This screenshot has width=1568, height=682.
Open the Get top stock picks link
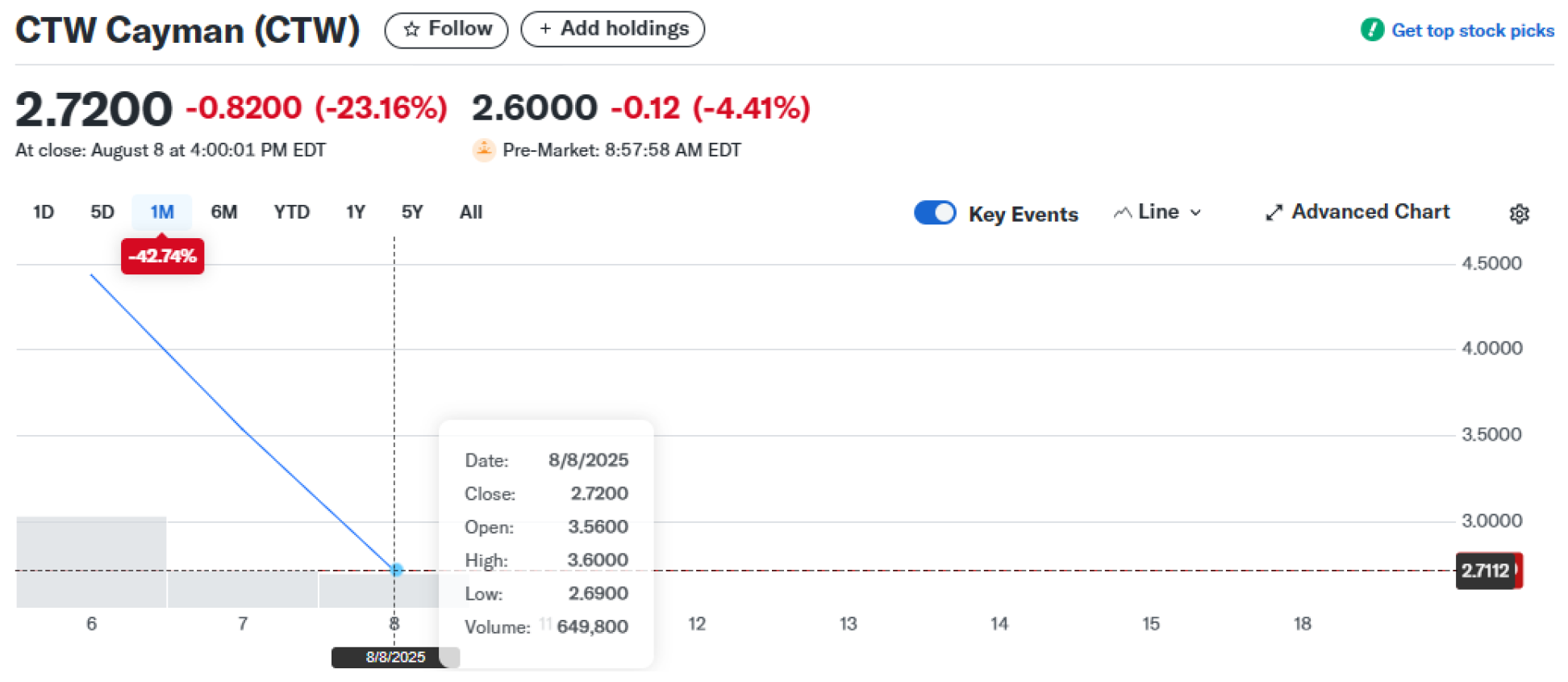point(1472,31)
